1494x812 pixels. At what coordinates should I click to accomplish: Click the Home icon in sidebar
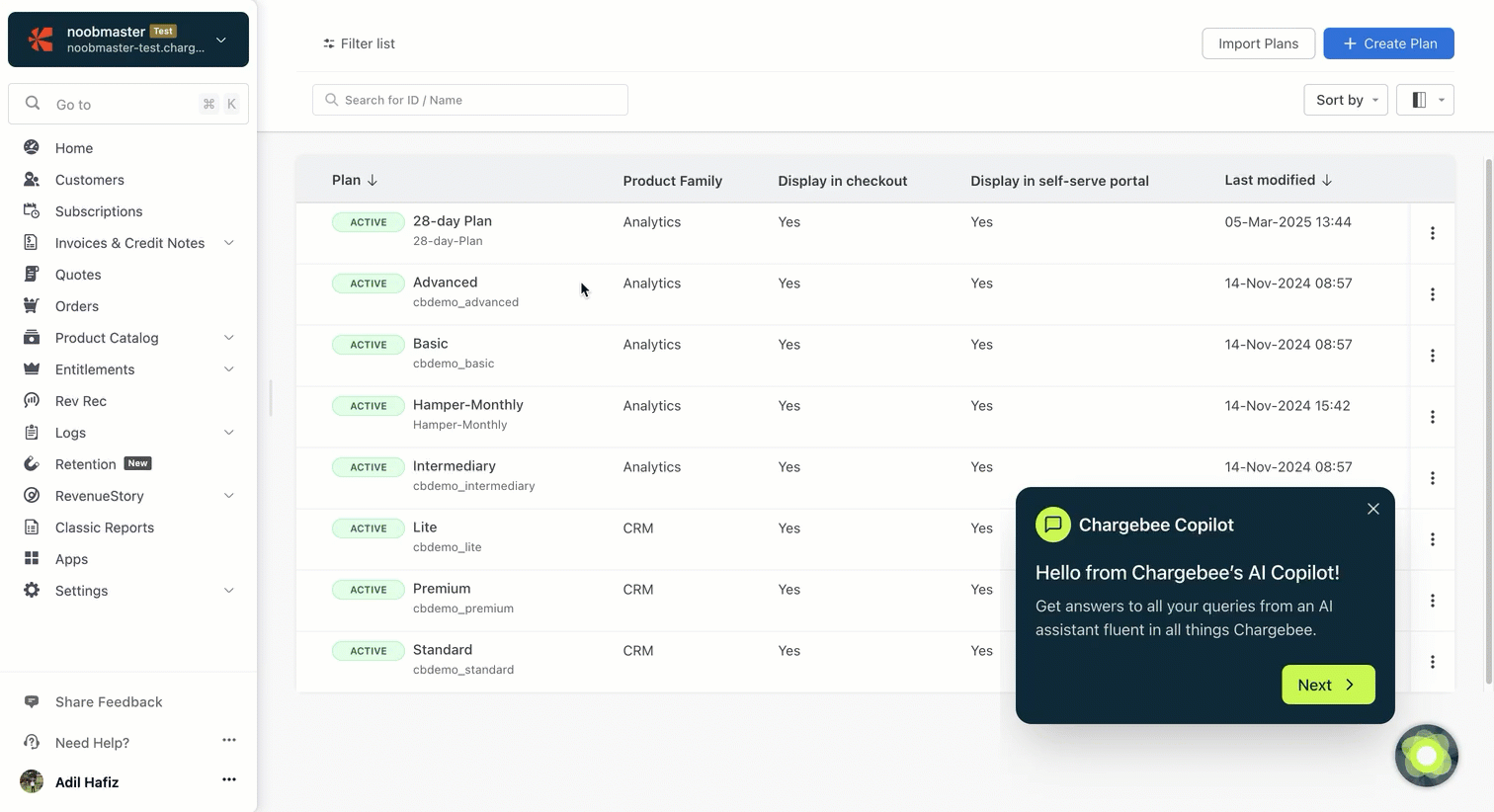(x=32, y=148)
